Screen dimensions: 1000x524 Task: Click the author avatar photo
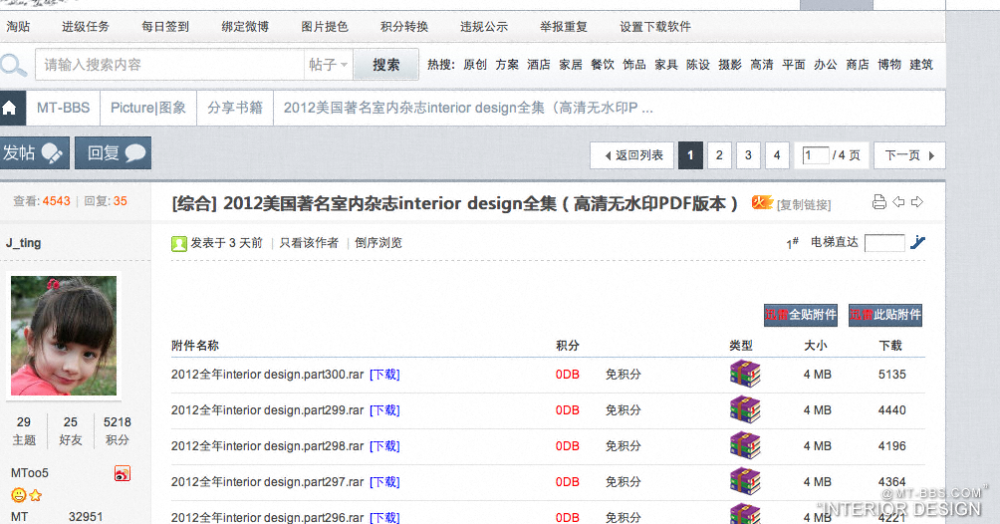[x=64, y=335]
